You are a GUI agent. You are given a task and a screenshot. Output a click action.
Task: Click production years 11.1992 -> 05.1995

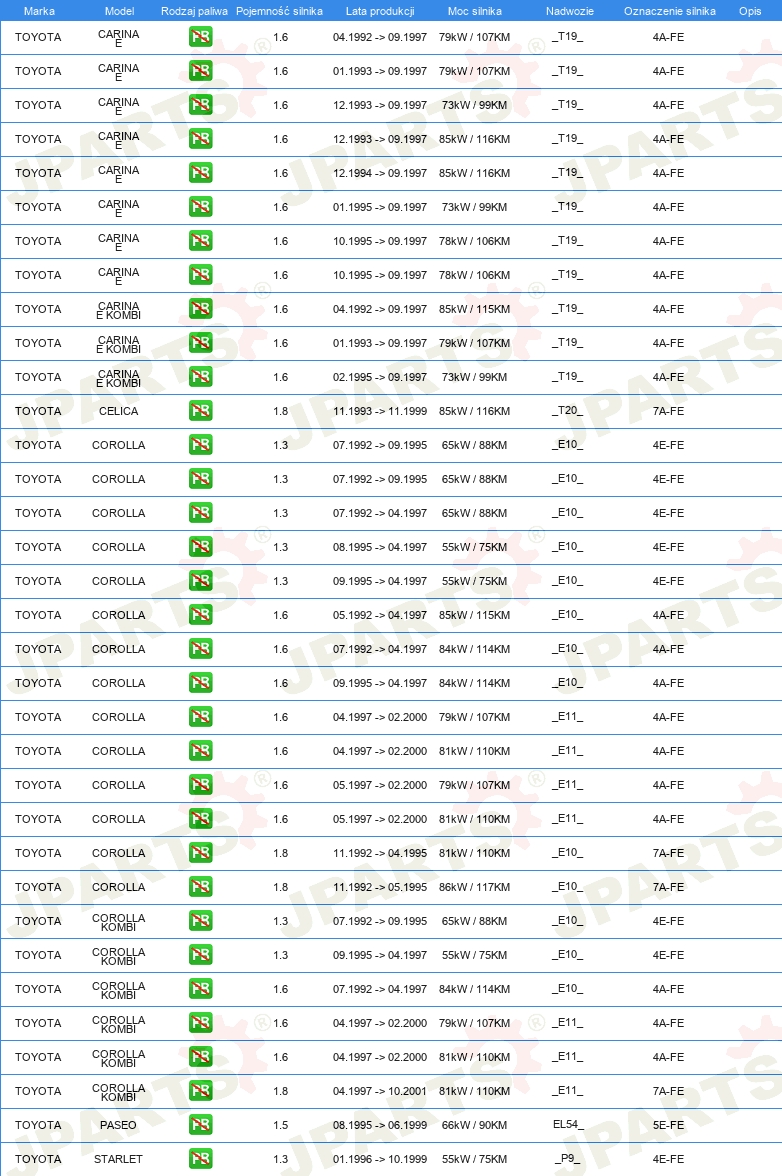pyautogui.click(x=380, y=887)
